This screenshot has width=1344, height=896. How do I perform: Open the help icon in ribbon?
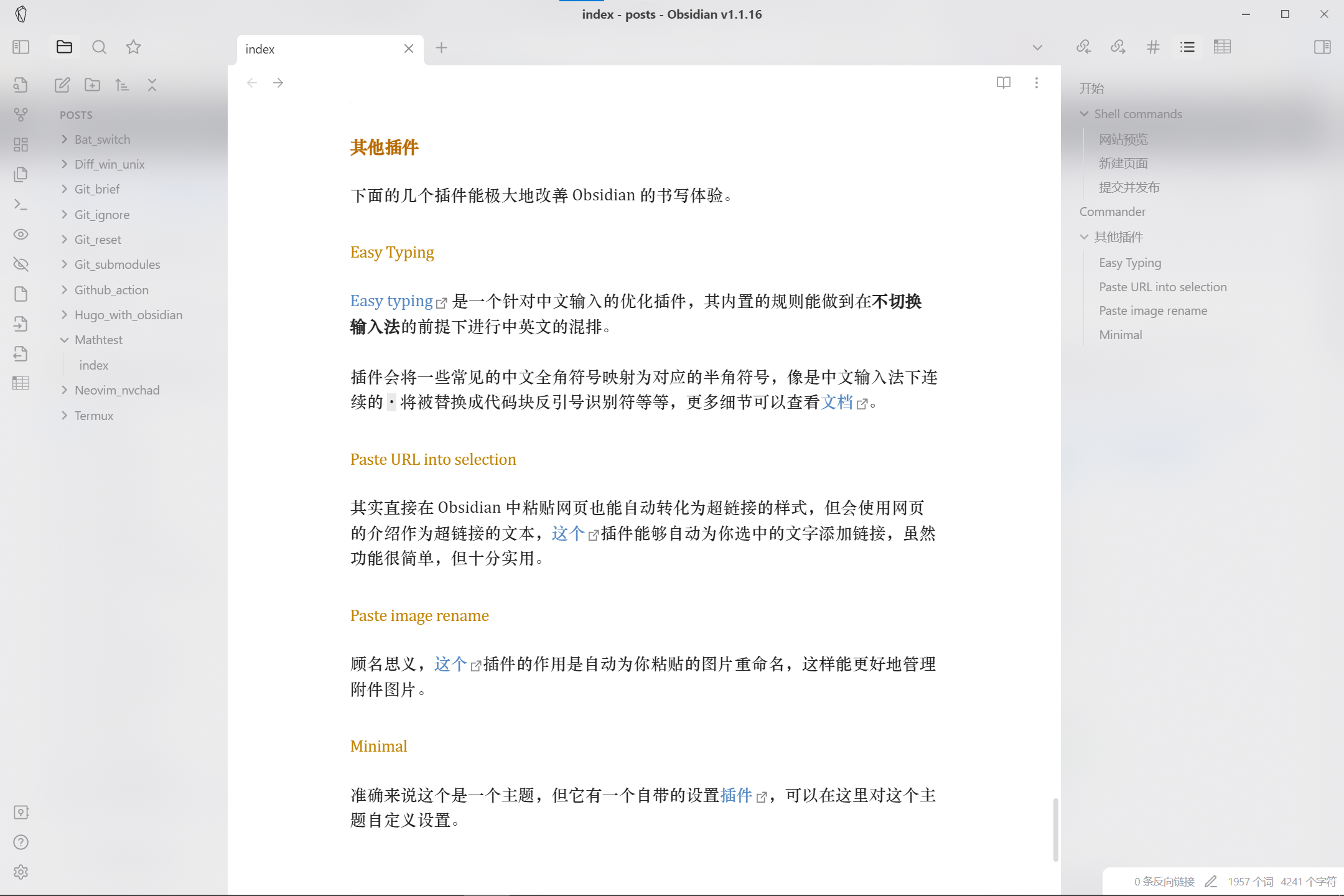coord(21,842)
